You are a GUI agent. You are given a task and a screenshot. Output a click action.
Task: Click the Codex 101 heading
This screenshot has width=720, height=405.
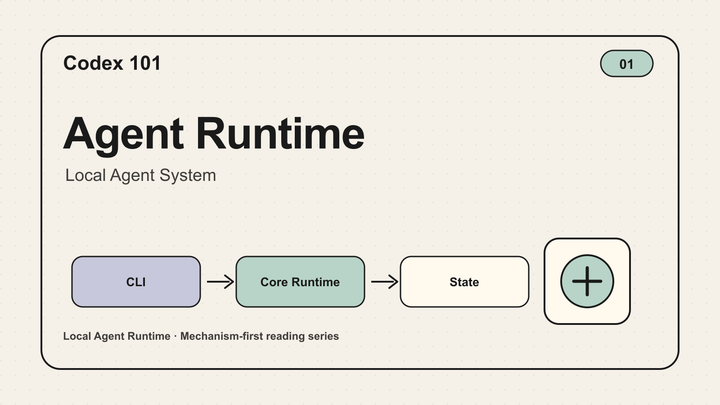112,63
